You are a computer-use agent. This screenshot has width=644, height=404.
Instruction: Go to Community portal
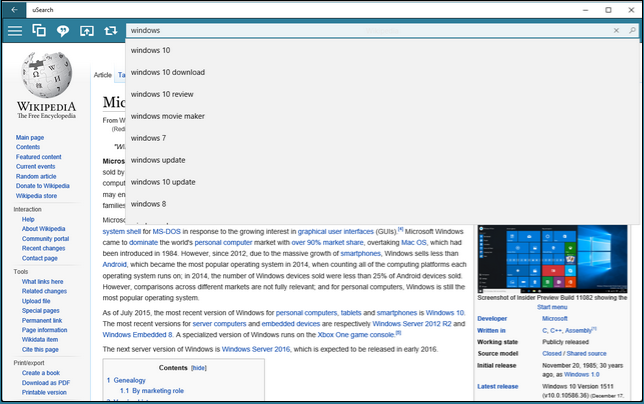(x=46, y=239)
